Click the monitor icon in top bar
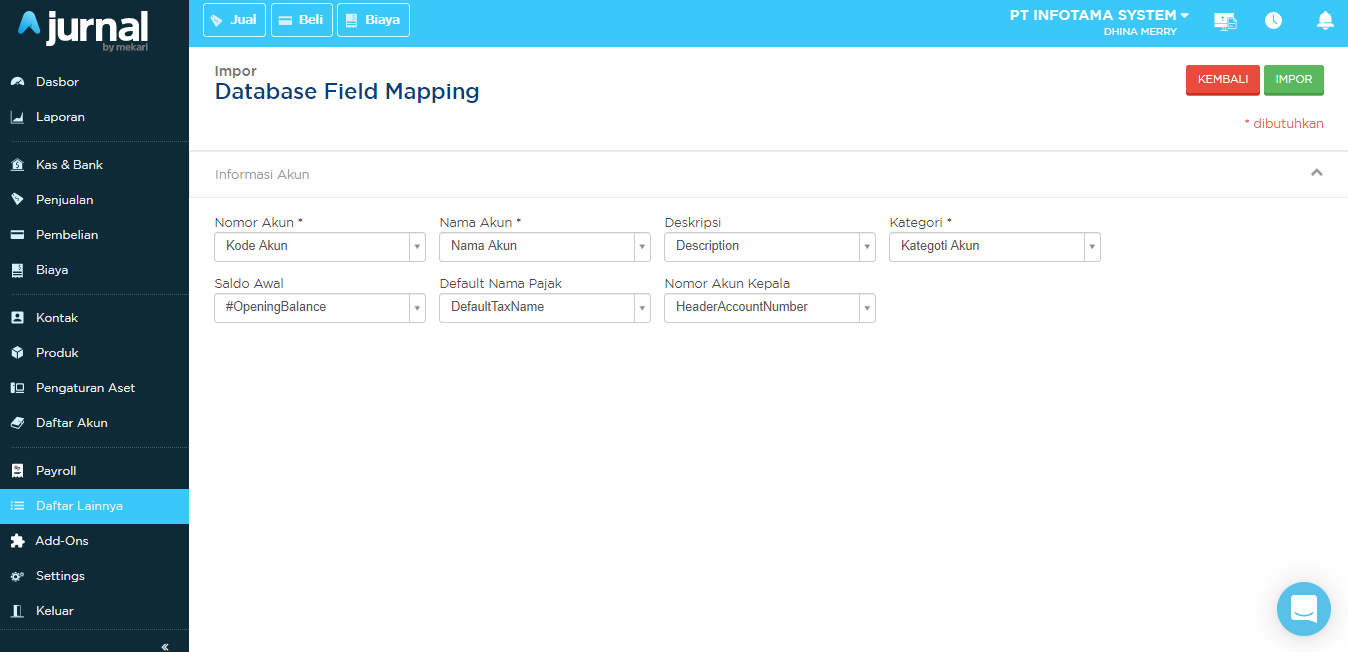The width and height of the screenshot is (1348, 652). 1224,21
